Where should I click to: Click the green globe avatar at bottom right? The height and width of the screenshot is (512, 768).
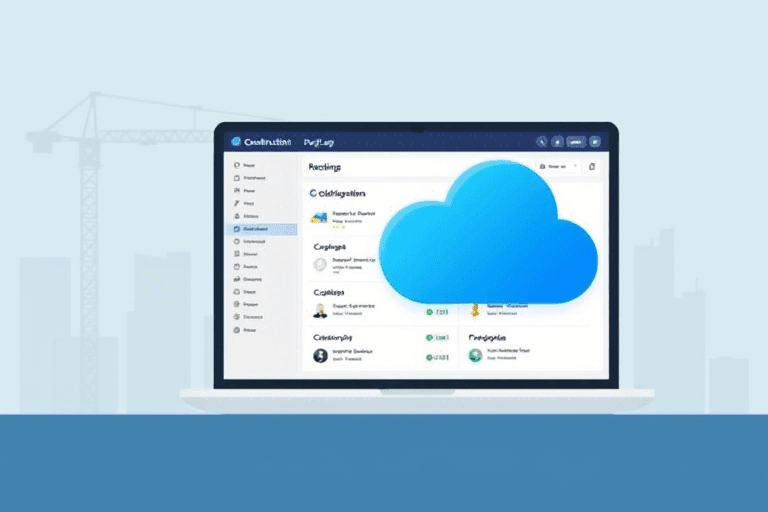pos(475,355)
